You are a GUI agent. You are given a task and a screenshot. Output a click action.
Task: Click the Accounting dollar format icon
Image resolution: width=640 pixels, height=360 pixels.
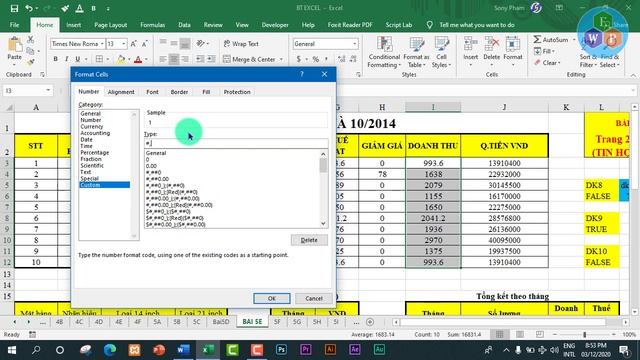pyautogui.click(x=299, y=60)
